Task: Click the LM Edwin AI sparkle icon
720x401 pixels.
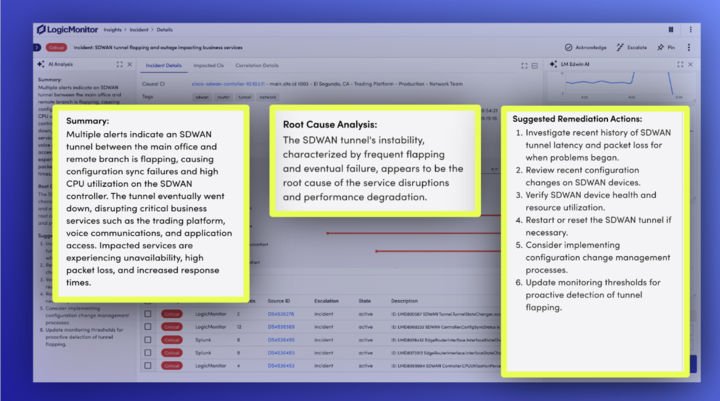Action: pos(553,64)
